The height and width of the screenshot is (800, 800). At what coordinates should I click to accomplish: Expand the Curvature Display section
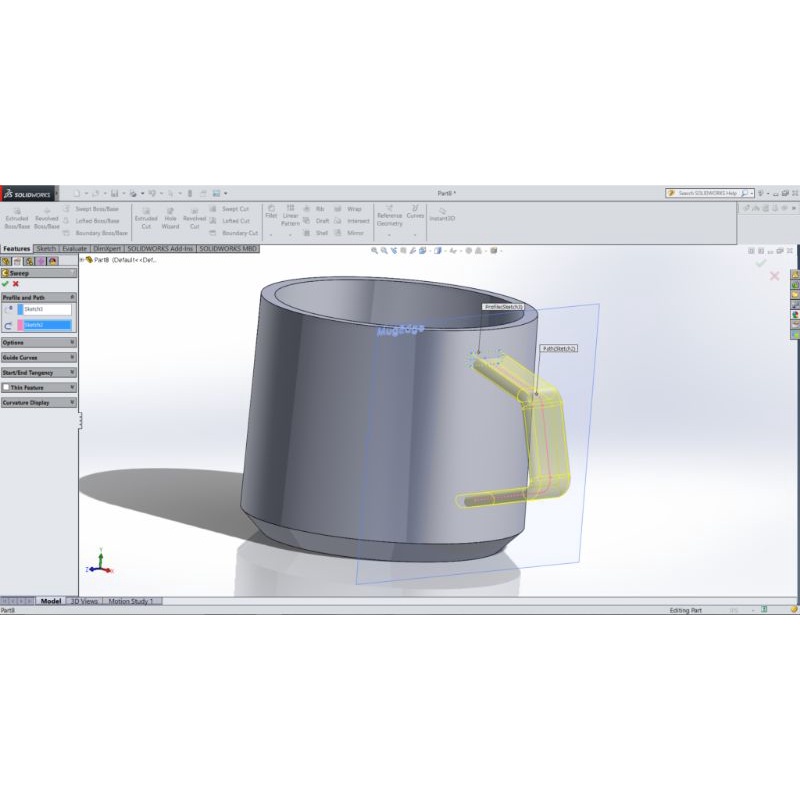tap(38, 402)
